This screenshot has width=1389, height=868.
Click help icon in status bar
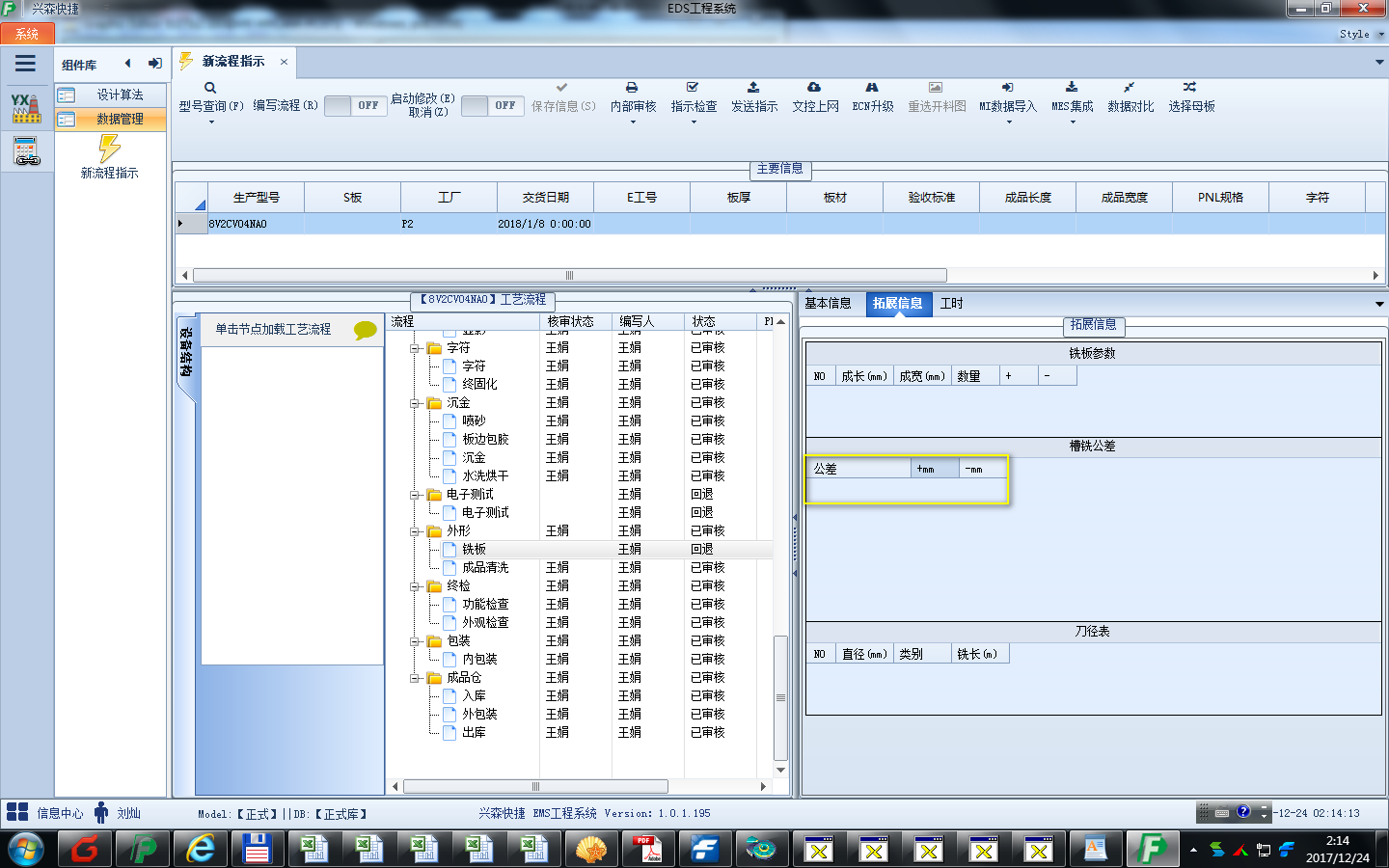[x=1243, y=812]
